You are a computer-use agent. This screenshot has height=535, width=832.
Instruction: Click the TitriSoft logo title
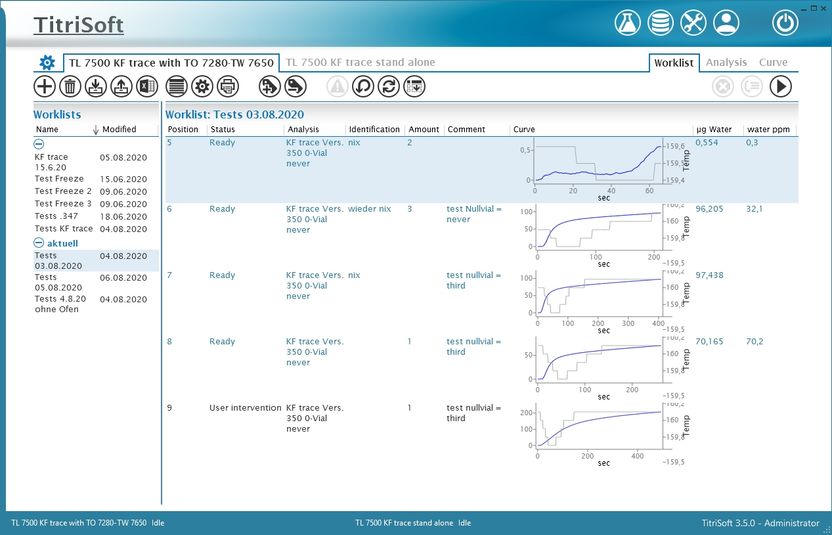coord(79,25)
